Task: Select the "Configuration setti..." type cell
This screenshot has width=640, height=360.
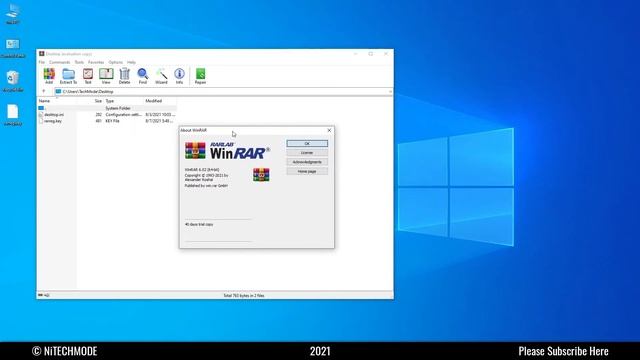Action: pyautogui.click(x=124, y=115)
